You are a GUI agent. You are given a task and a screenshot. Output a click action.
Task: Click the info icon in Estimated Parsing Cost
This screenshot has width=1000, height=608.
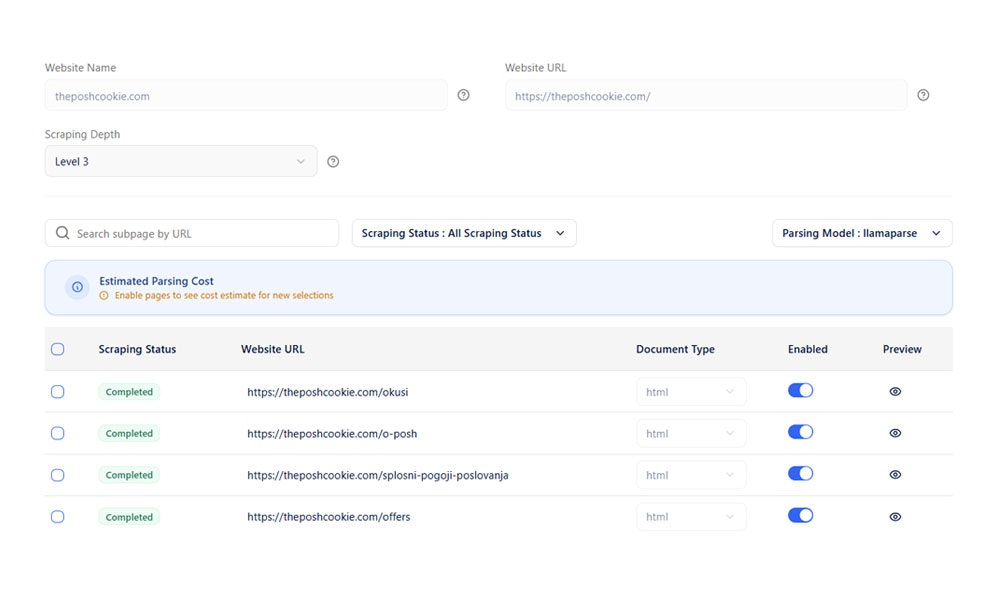pyautogui.click(x=77, y=287)
